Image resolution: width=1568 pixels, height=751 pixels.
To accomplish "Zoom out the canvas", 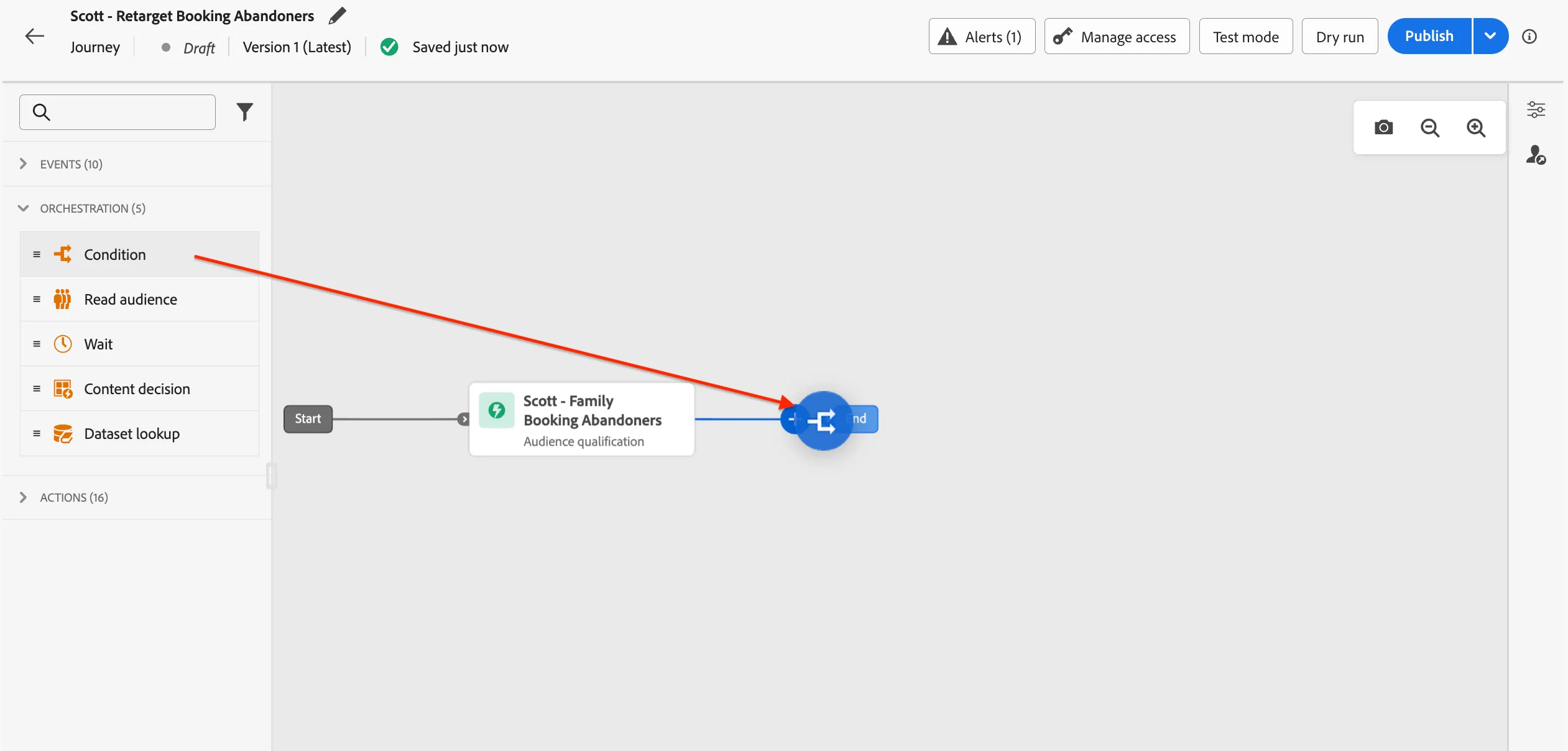I will pyautogui.click(x=1429, y=127).
